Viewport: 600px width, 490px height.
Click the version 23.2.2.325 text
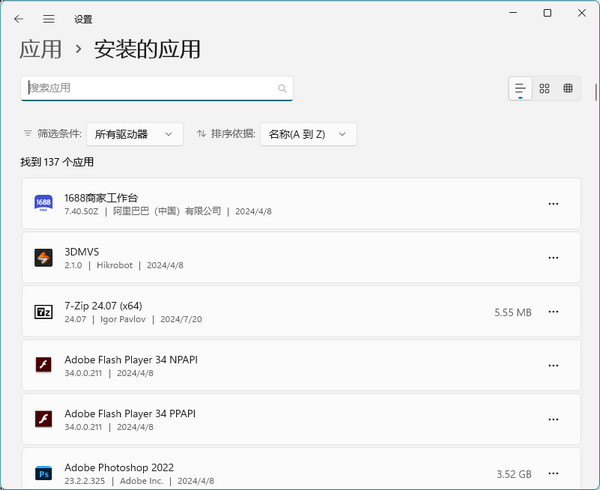[85, 481]
